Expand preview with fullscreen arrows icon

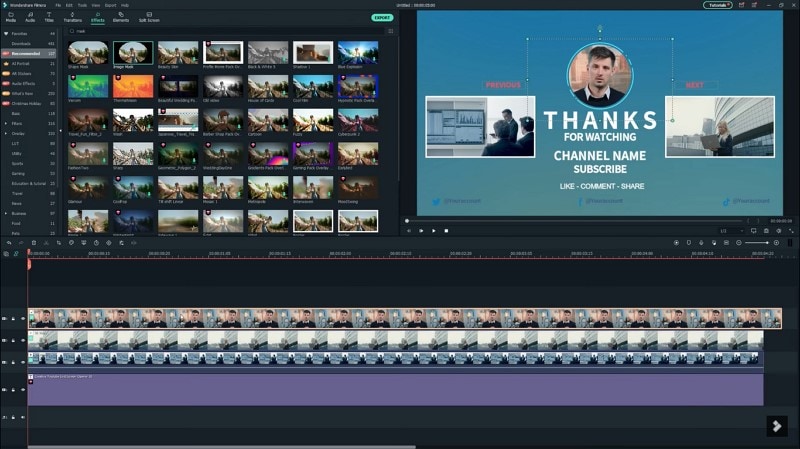[791, 231]
